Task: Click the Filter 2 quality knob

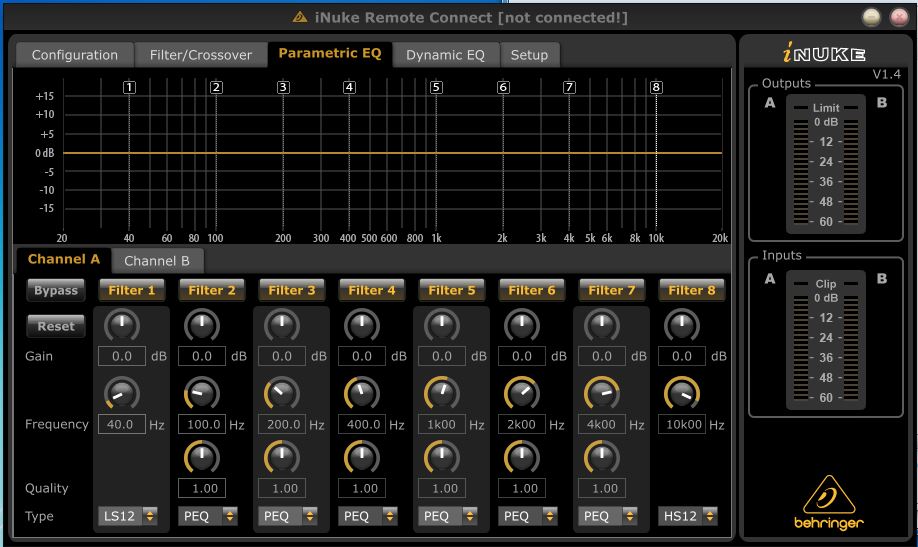Action: 202,458
